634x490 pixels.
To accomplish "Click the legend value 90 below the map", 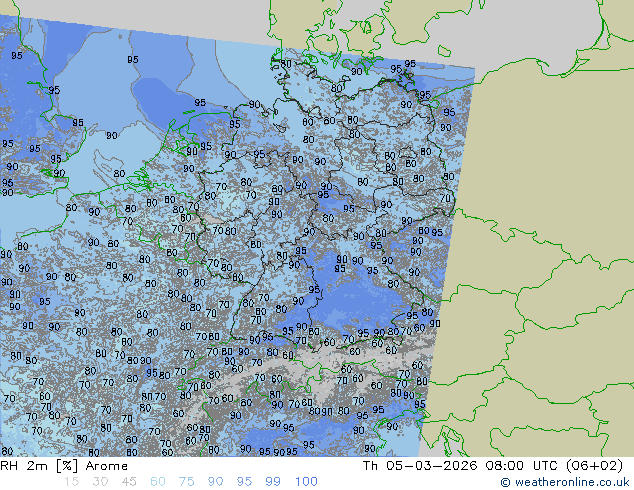I will pyautogui.click(x=215, y=482).
